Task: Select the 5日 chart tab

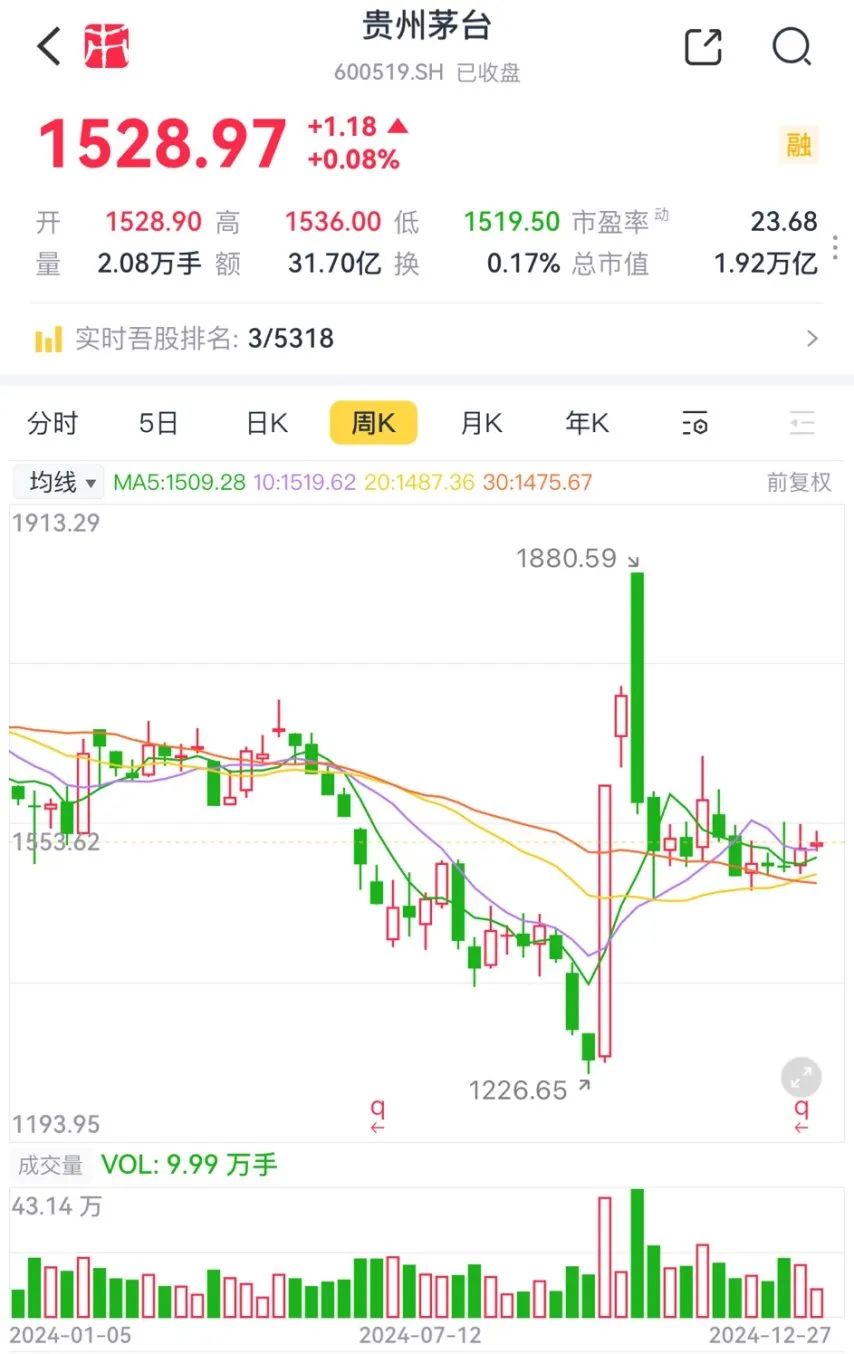Action: coord(158,423)
